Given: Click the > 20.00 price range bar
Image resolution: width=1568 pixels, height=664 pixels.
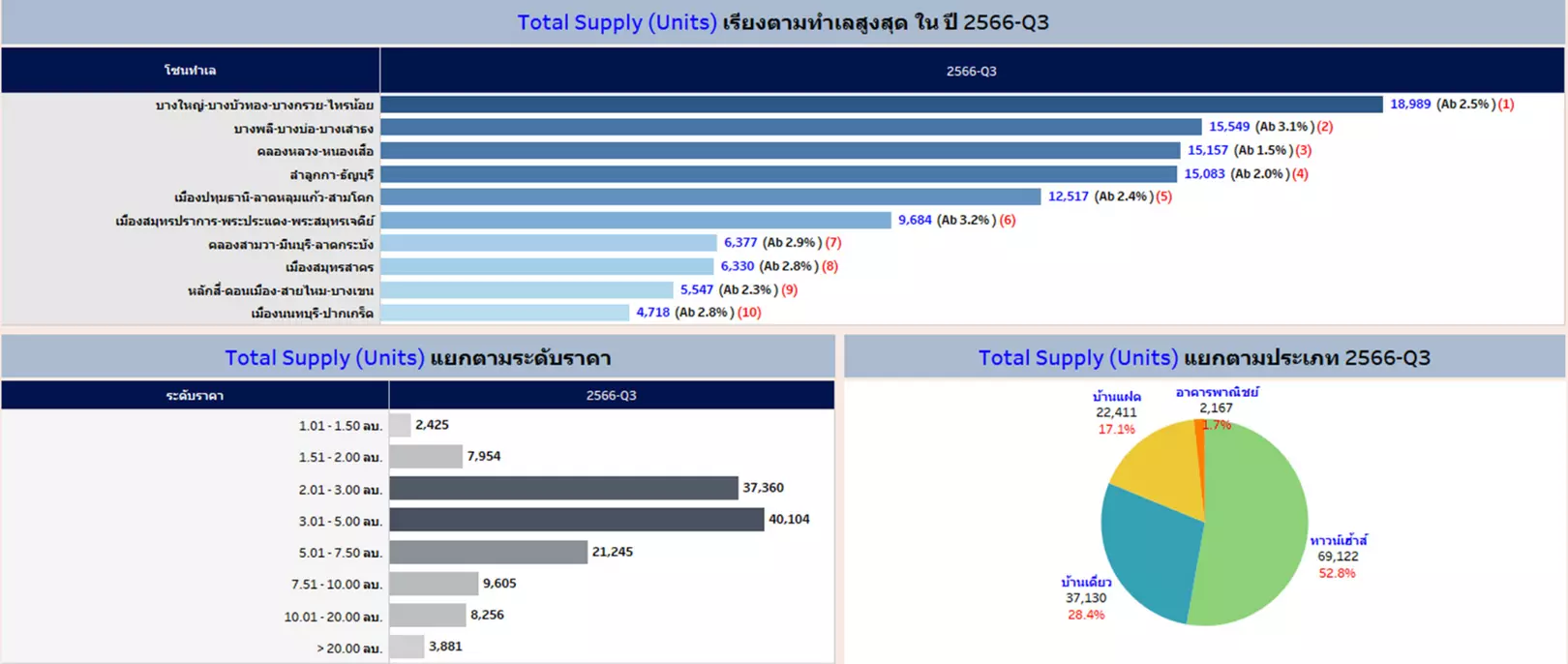Looking at the screenshot, I should pos(407,647).
